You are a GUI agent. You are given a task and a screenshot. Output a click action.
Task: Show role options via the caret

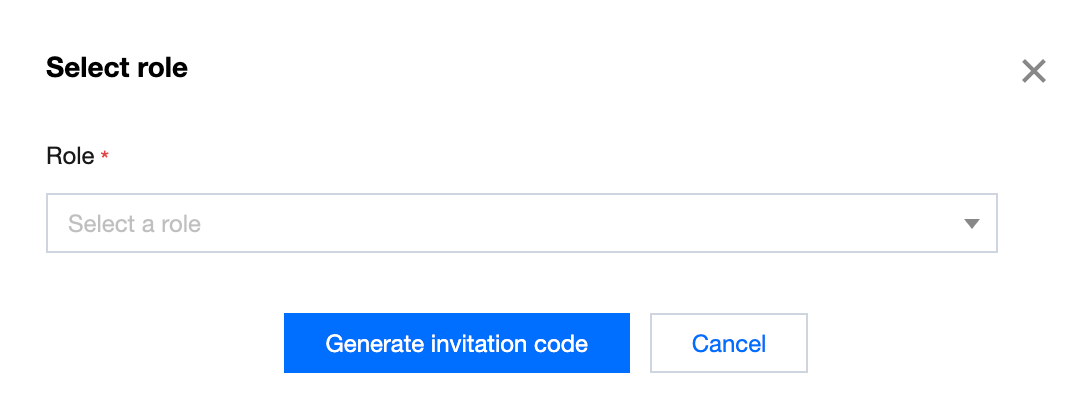click(971, 224)
